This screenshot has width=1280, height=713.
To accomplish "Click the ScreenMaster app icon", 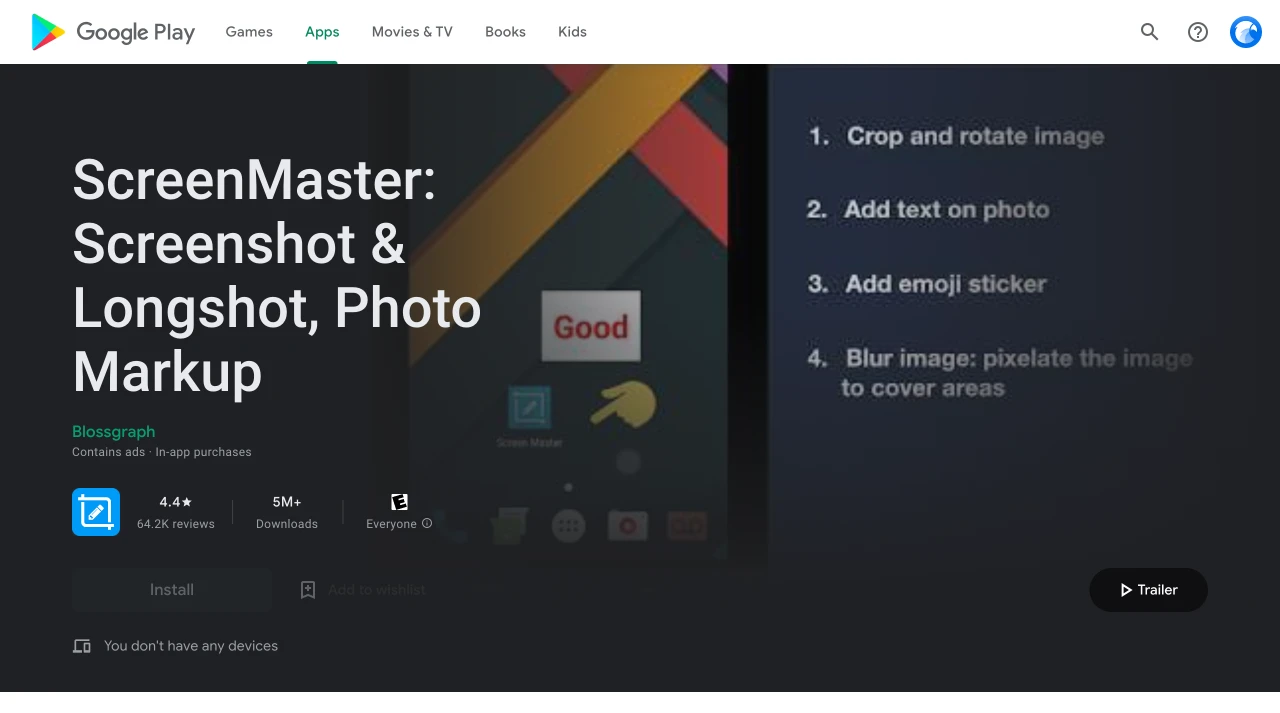I will pyautogui.click(x=95, y=511).
